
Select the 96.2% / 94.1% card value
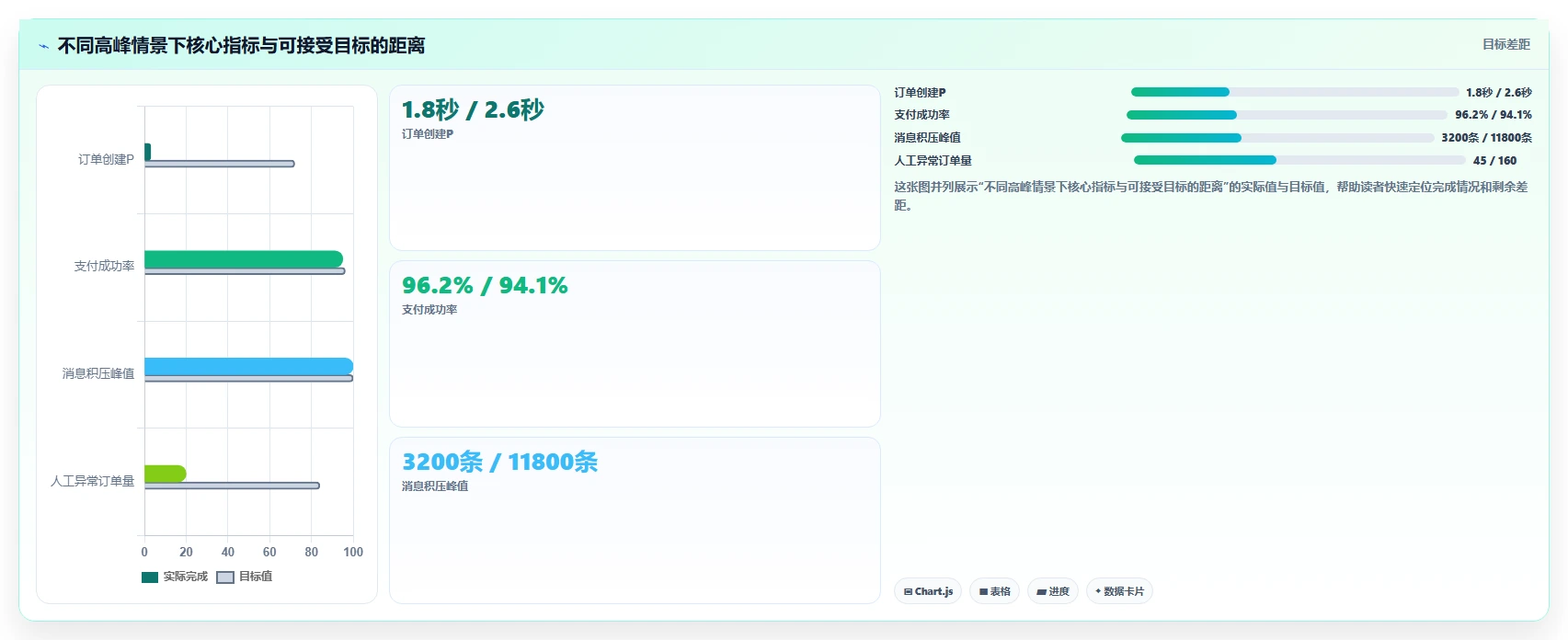click(485, 285)
